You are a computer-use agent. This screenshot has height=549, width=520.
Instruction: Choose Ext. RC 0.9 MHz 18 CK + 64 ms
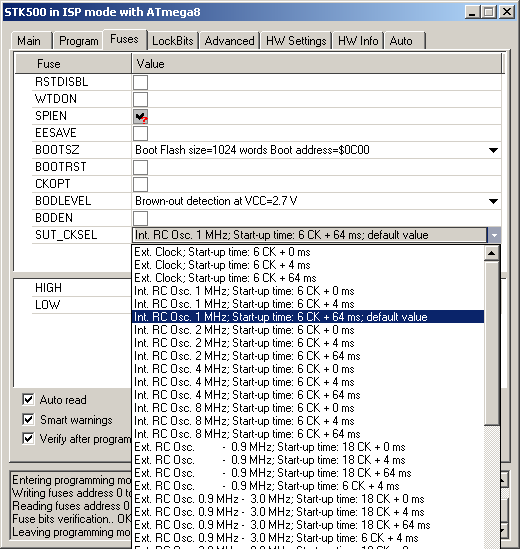(308, 473)
